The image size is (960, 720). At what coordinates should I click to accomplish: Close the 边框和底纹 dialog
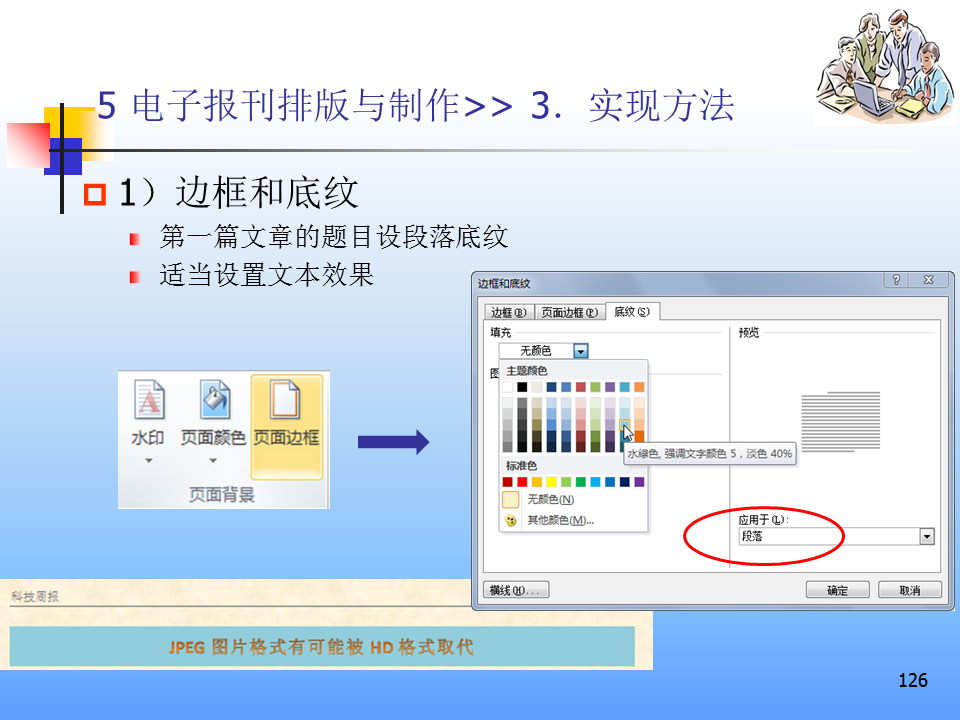pyautogui.click(x=929, y=280)
